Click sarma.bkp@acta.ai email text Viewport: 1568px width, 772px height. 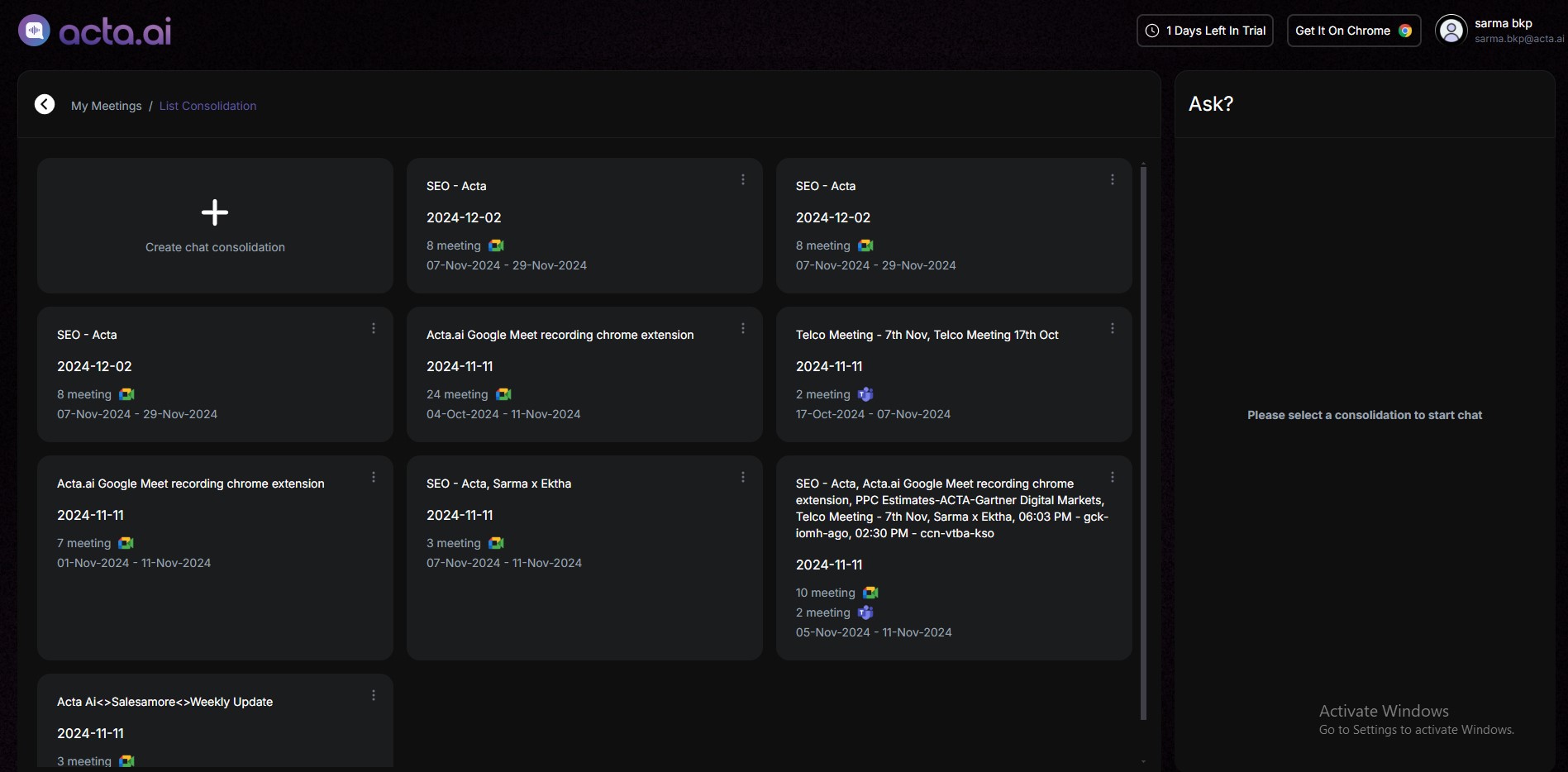click(1519, 39)
